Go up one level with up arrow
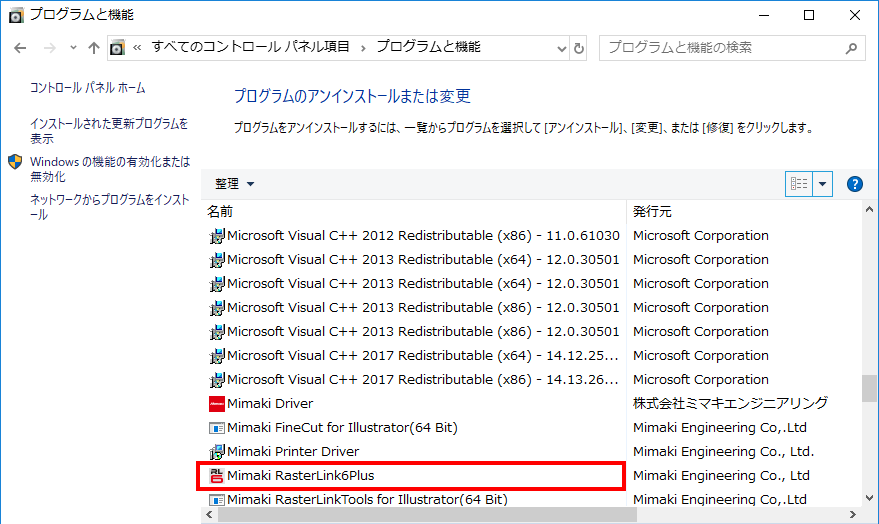879x524 pixels. coord(94,48)
